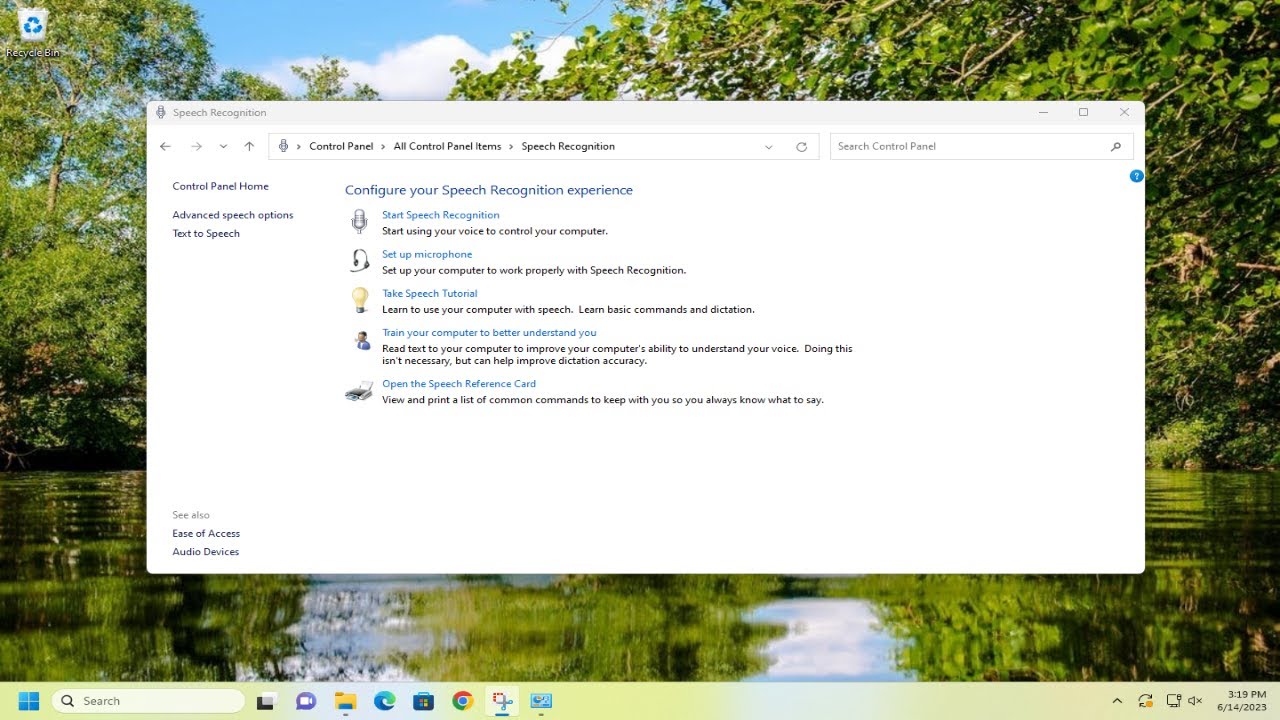Open the Take Speech Tutorial link

point(430,293)
